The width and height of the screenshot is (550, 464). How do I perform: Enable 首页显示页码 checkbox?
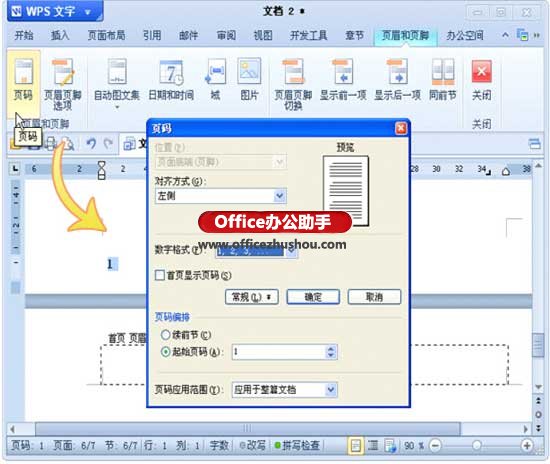(160, 275)
